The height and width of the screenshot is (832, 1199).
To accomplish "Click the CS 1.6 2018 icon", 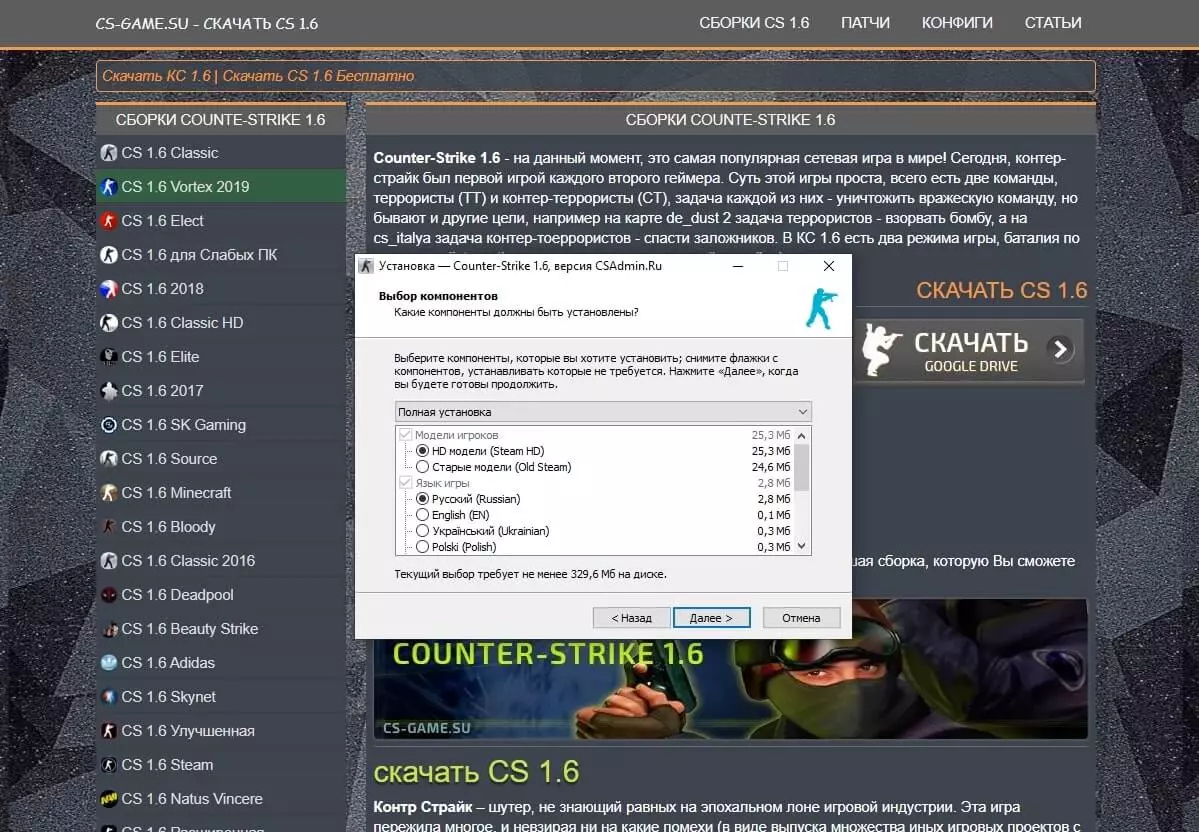I will pyautogui.click(x=109, y=289).
